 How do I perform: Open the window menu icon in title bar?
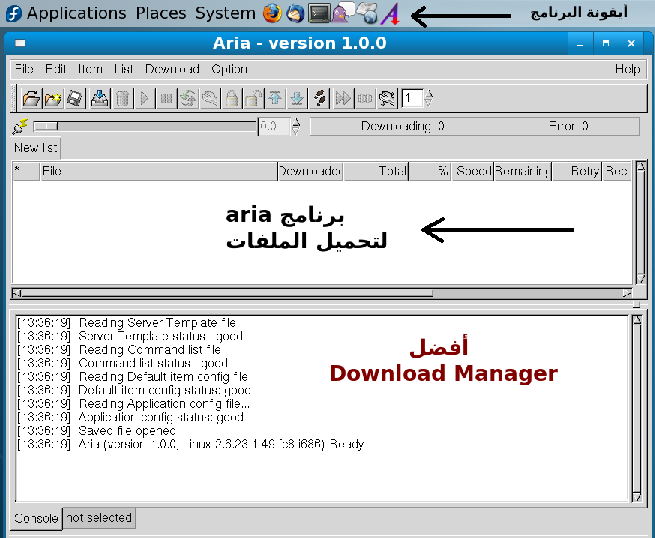click(x=20, y=43)
